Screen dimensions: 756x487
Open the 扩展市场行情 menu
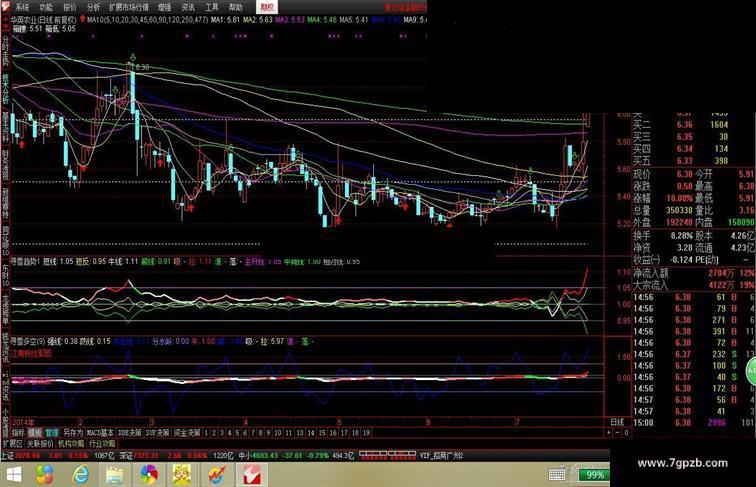click(x=129, y=7)
